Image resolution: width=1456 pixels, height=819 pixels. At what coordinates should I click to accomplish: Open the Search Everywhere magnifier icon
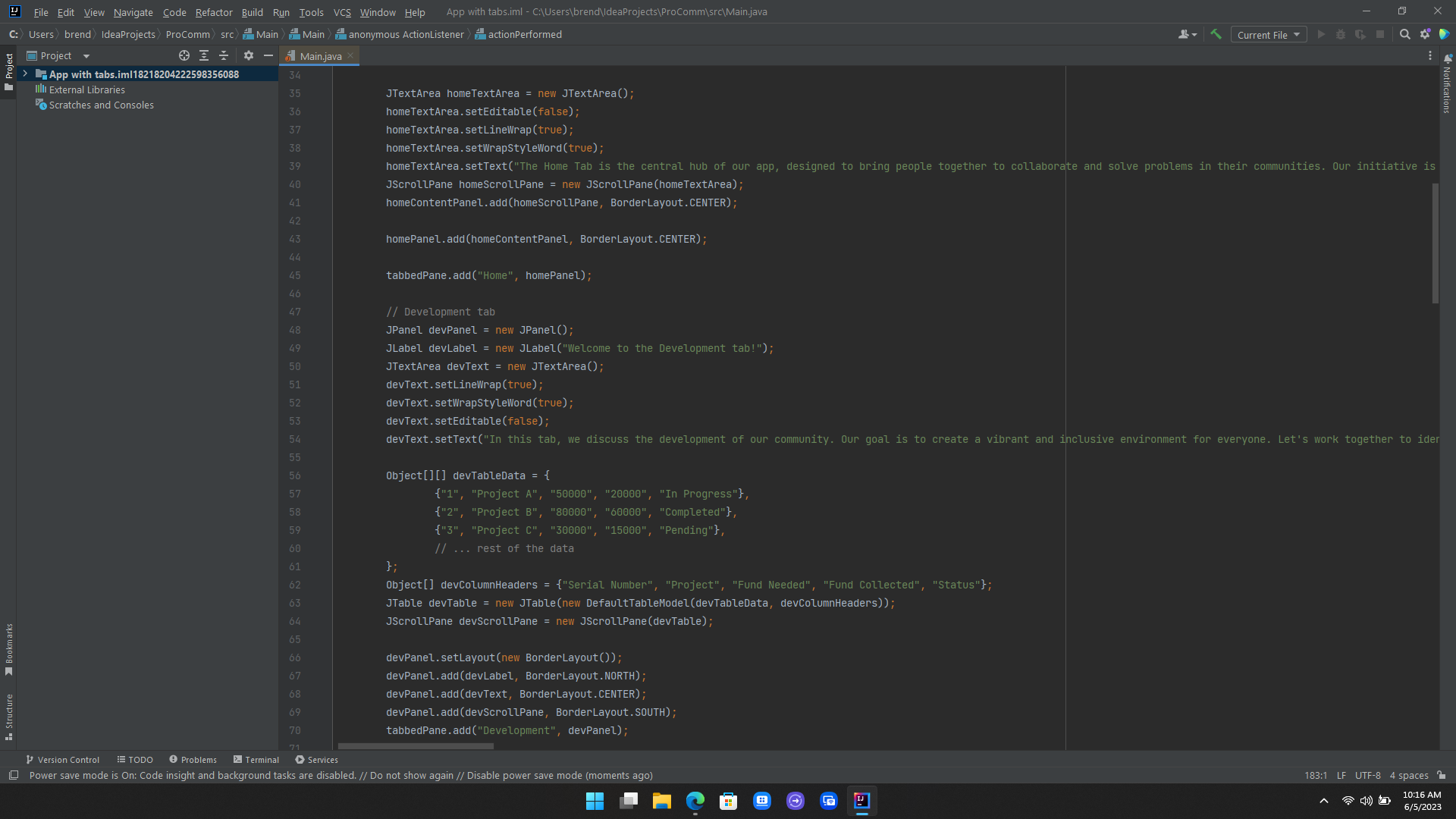point(1405,34)
